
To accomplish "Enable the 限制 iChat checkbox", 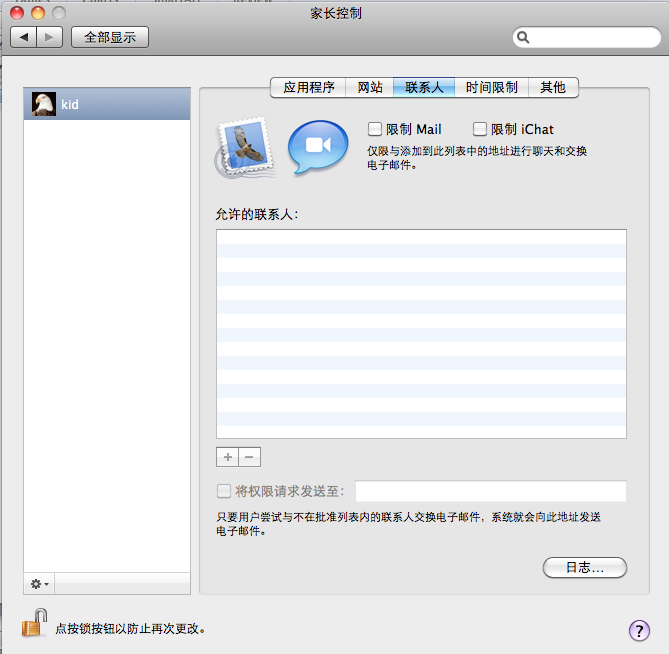I will pyautogui.click(x=480, y=129).
